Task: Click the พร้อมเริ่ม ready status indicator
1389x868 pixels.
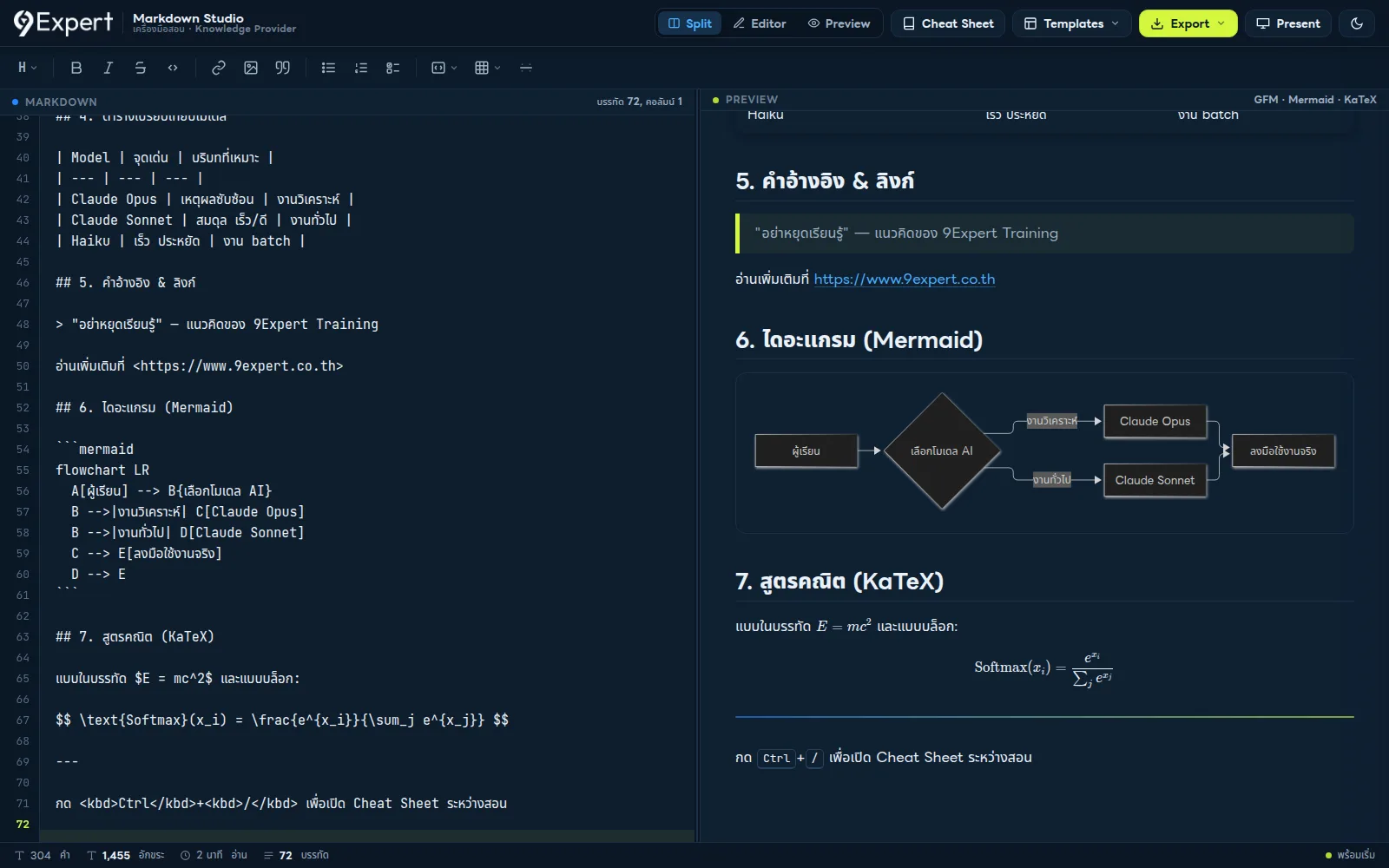Action: pos(1350,855)
